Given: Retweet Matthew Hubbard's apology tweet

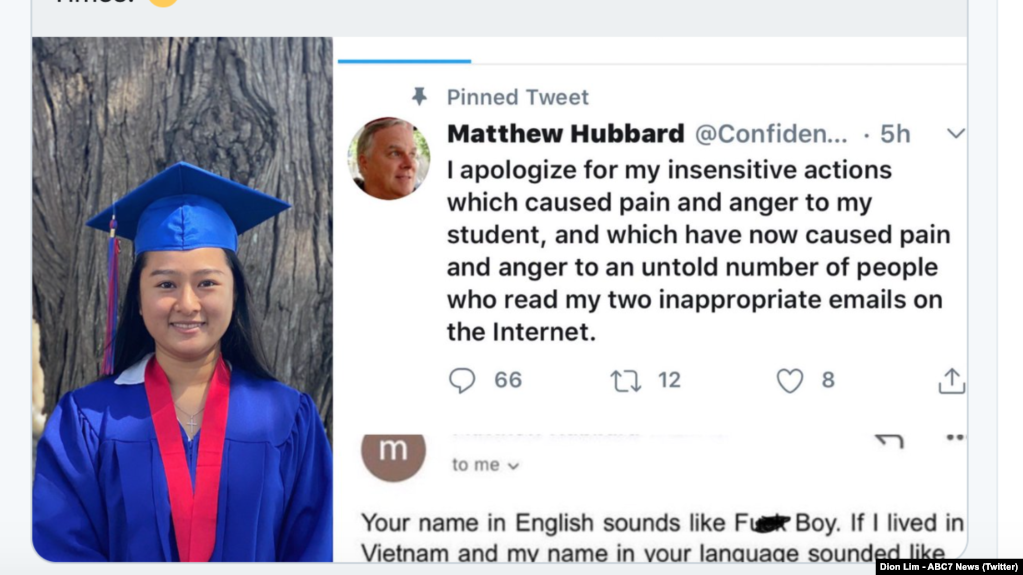Looking at the screenshot, I should (x=625, y=381).
